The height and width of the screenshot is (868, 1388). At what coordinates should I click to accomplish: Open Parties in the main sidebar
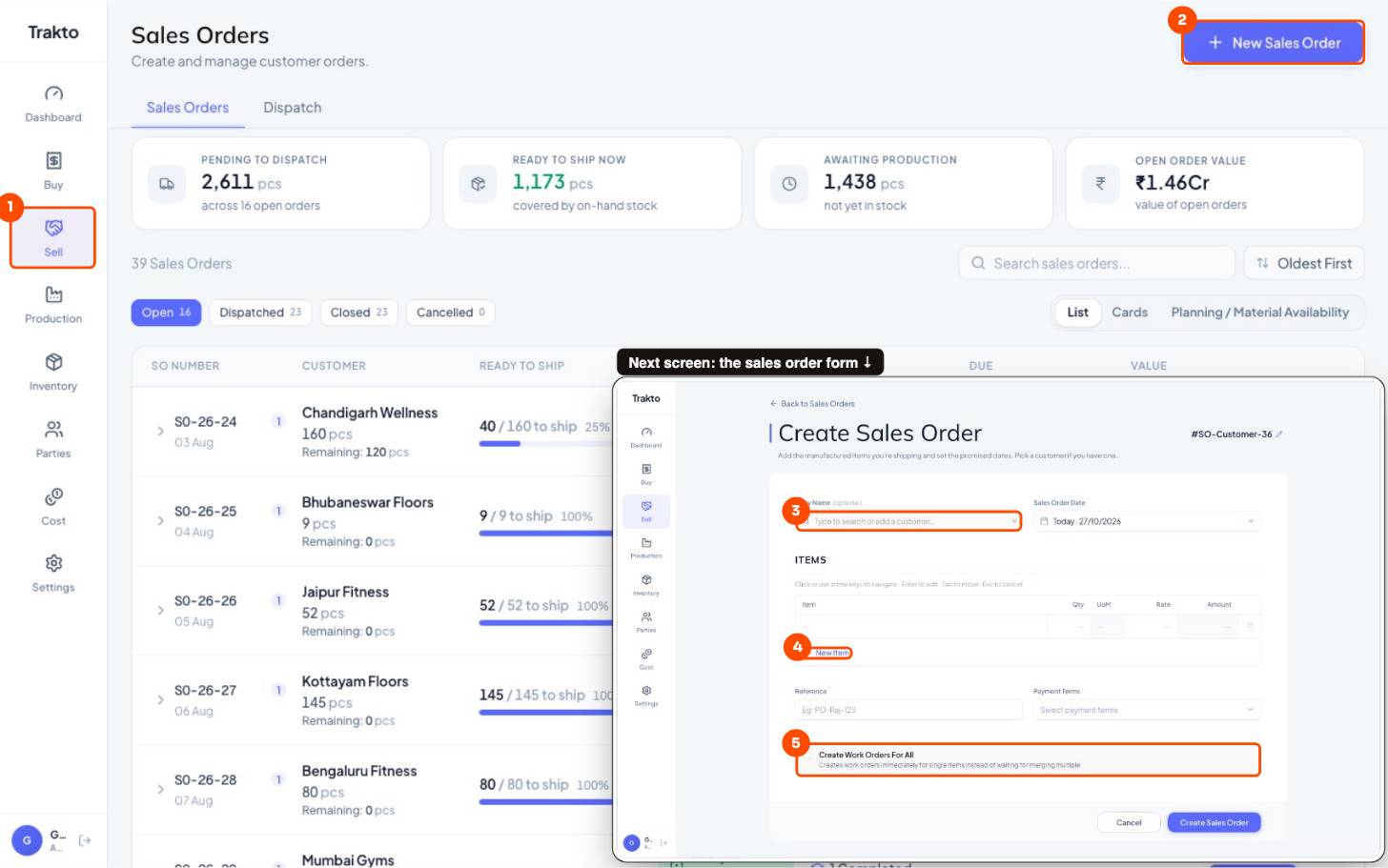click(x=53, y=439)
